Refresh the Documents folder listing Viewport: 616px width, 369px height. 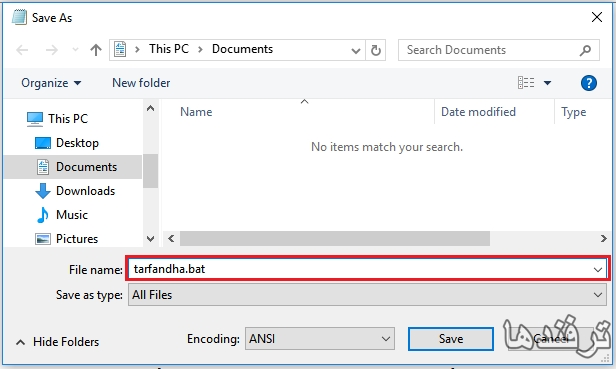pyautogui.click(x=376, y=50)
